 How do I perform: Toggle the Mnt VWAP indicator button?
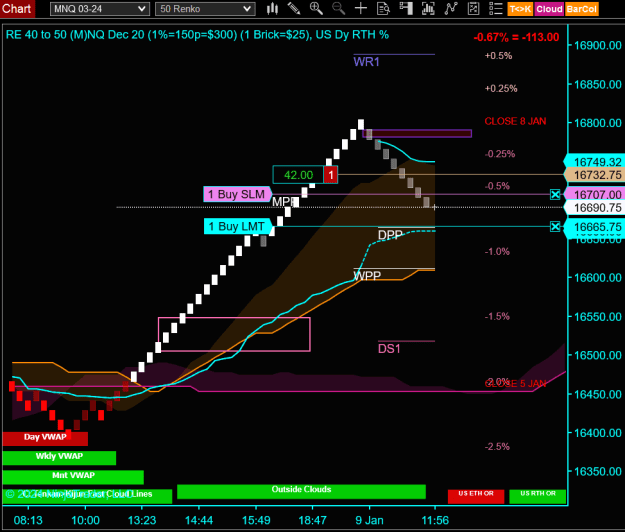click(x=73, y=477)
